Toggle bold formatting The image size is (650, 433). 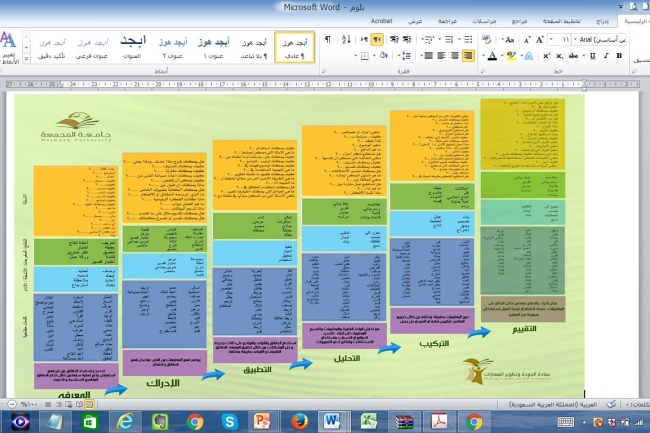pyautogui.click(x=619, y=56)
